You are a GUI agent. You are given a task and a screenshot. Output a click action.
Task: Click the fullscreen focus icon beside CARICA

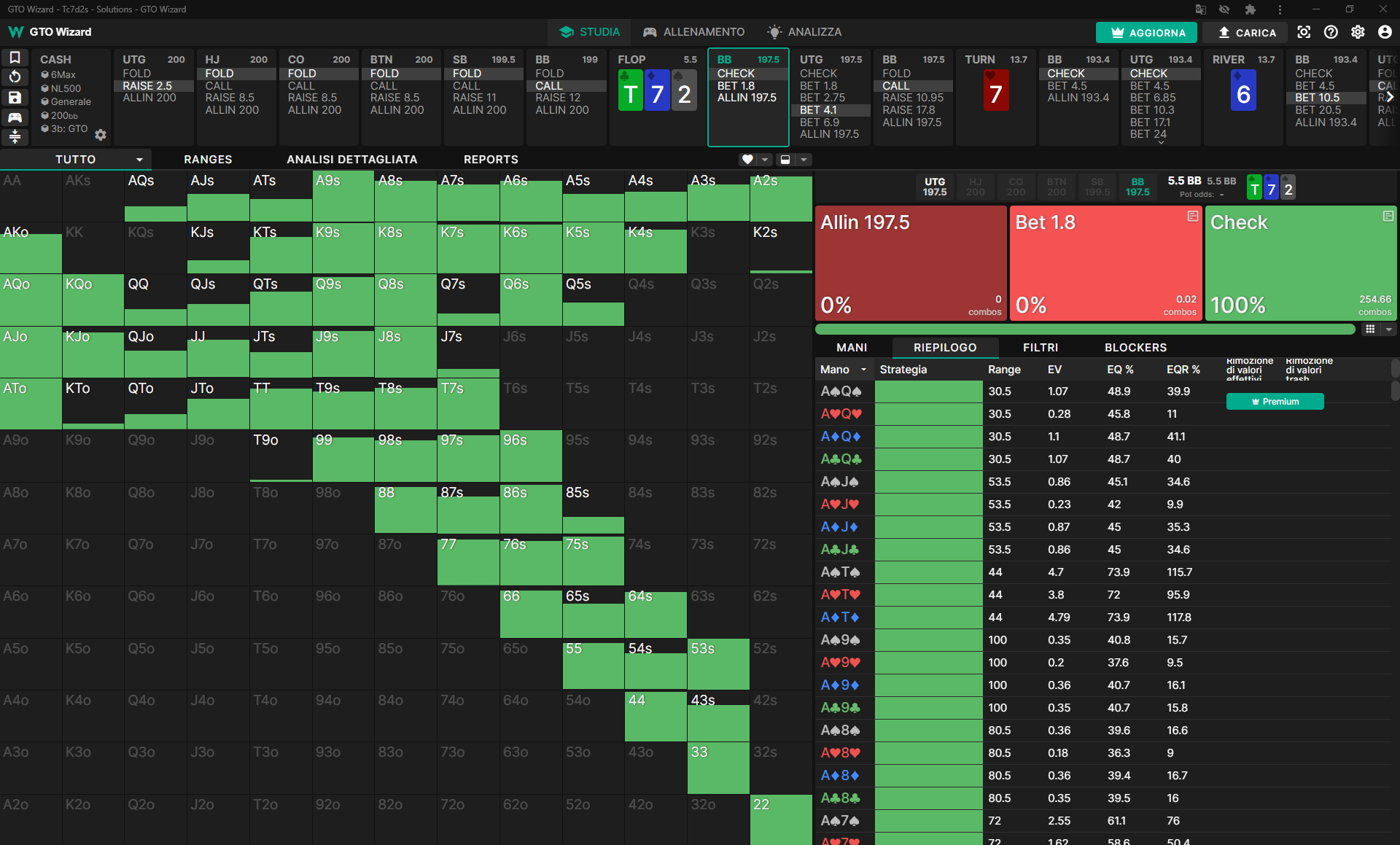(1304, 32)
